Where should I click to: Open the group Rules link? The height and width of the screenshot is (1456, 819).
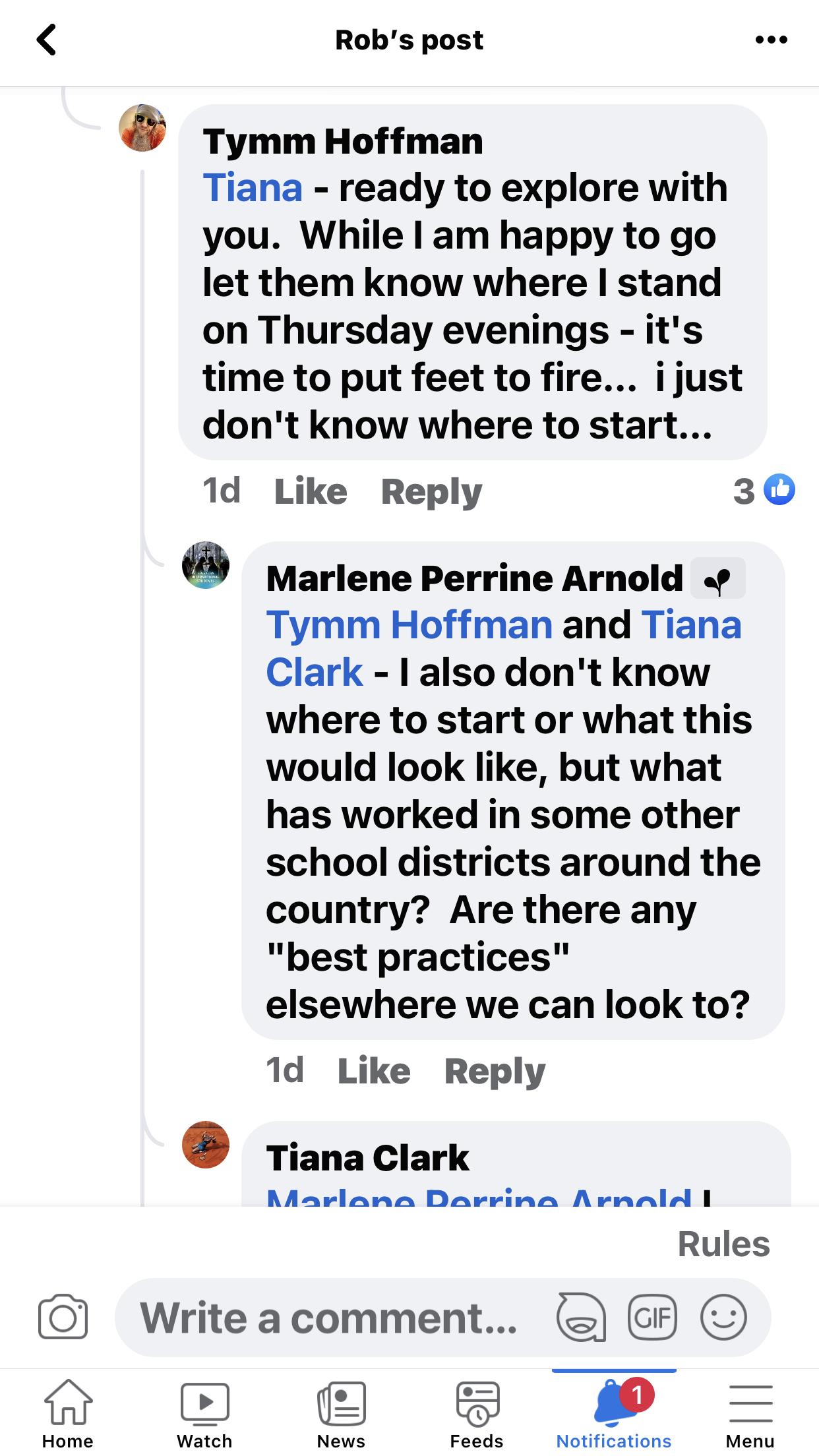[723, 1244]
